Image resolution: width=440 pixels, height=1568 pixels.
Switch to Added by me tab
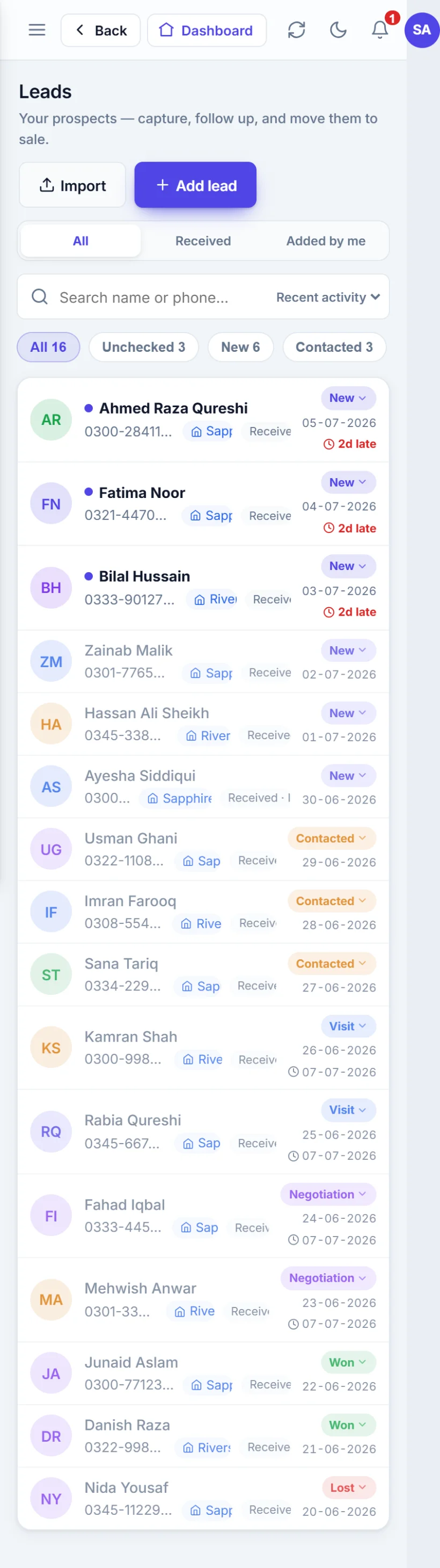click(x=326, y=241)
